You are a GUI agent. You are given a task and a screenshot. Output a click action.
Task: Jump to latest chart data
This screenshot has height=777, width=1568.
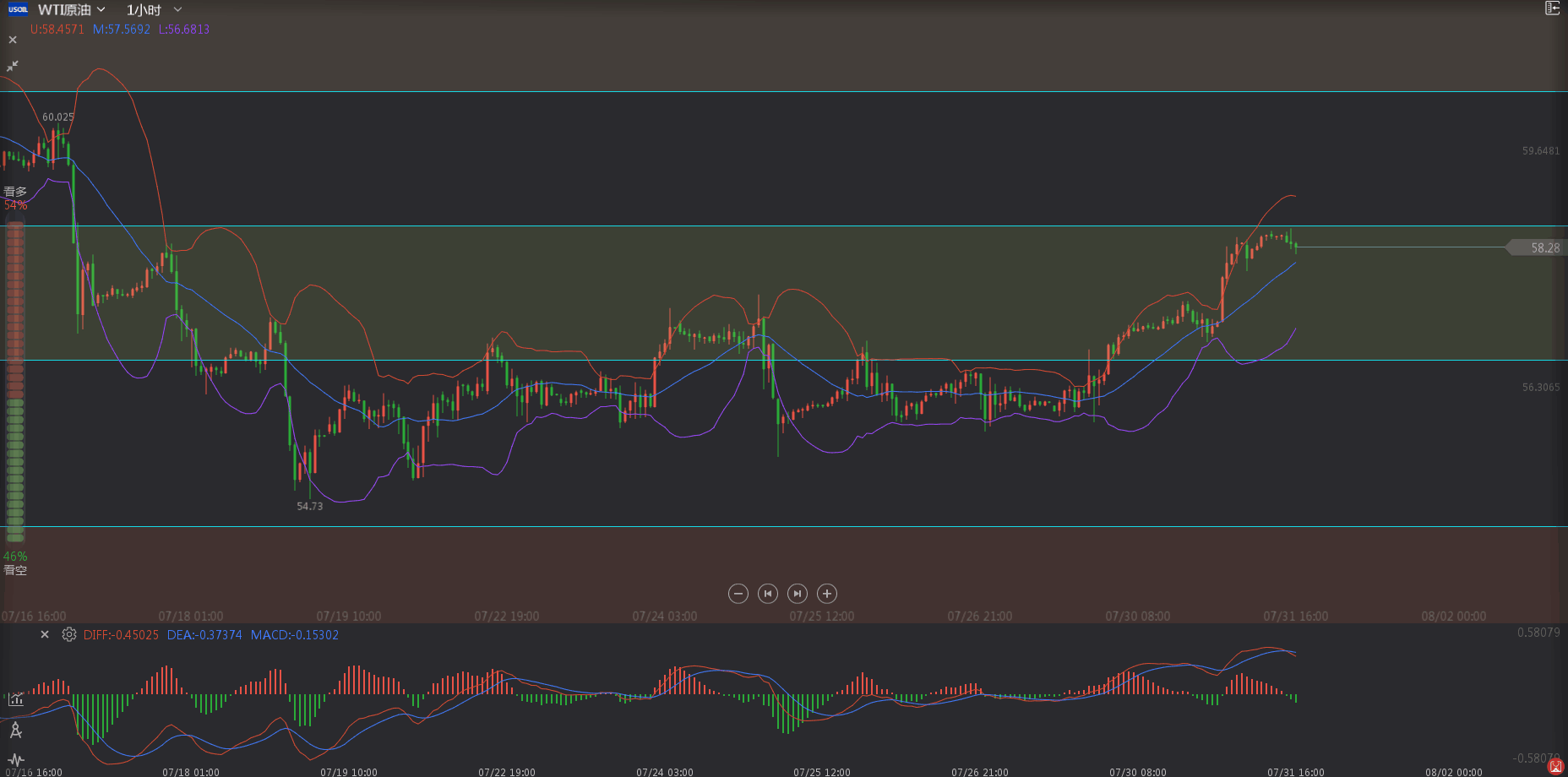798,594
